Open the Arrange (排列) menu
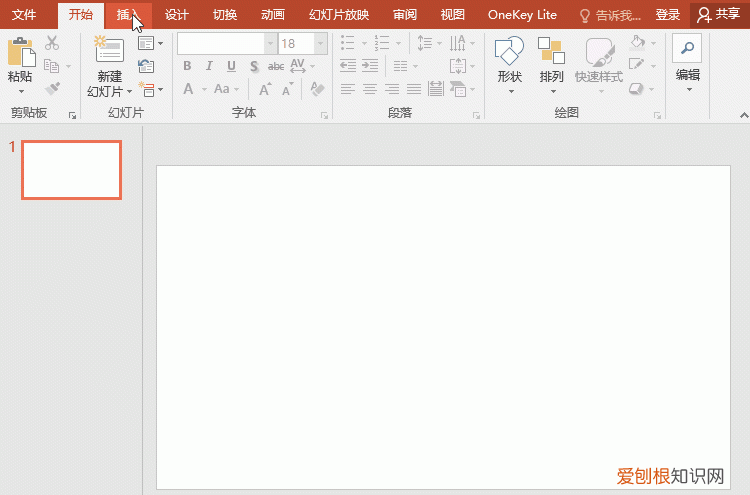 (x=551, y=53)
